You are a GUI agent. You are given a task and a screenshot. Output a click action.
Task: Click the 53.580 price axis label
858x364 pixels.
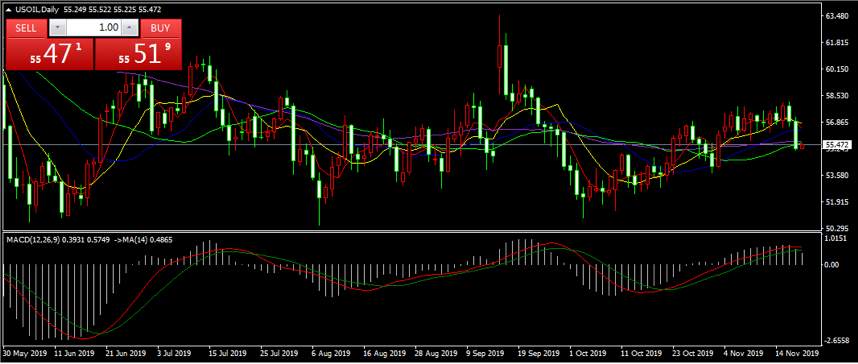[x=836, y=175]
